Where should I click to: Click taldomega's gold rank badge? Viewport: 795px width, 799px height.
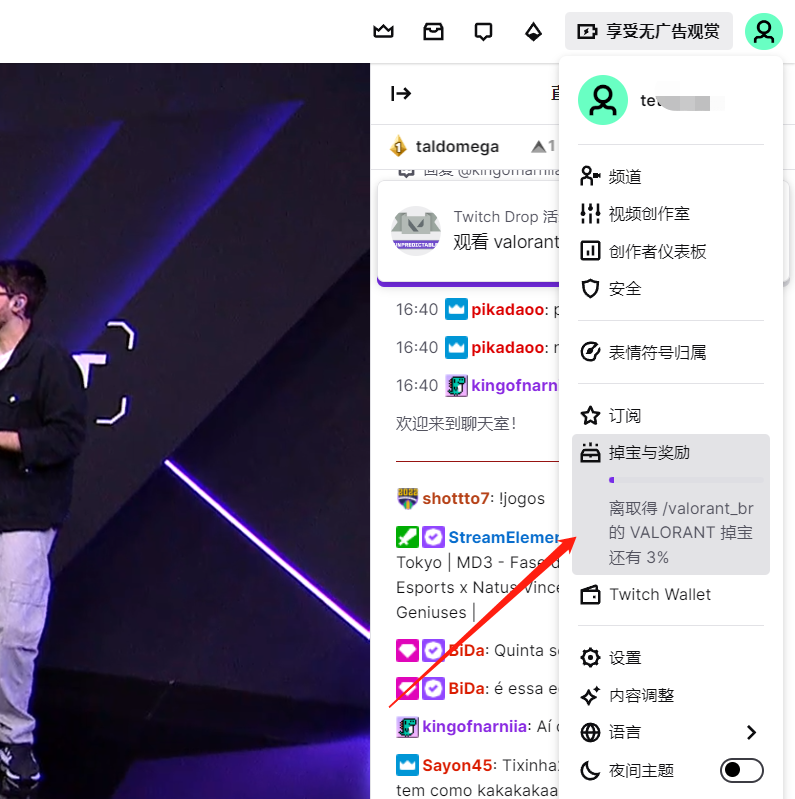coord(399,146)
